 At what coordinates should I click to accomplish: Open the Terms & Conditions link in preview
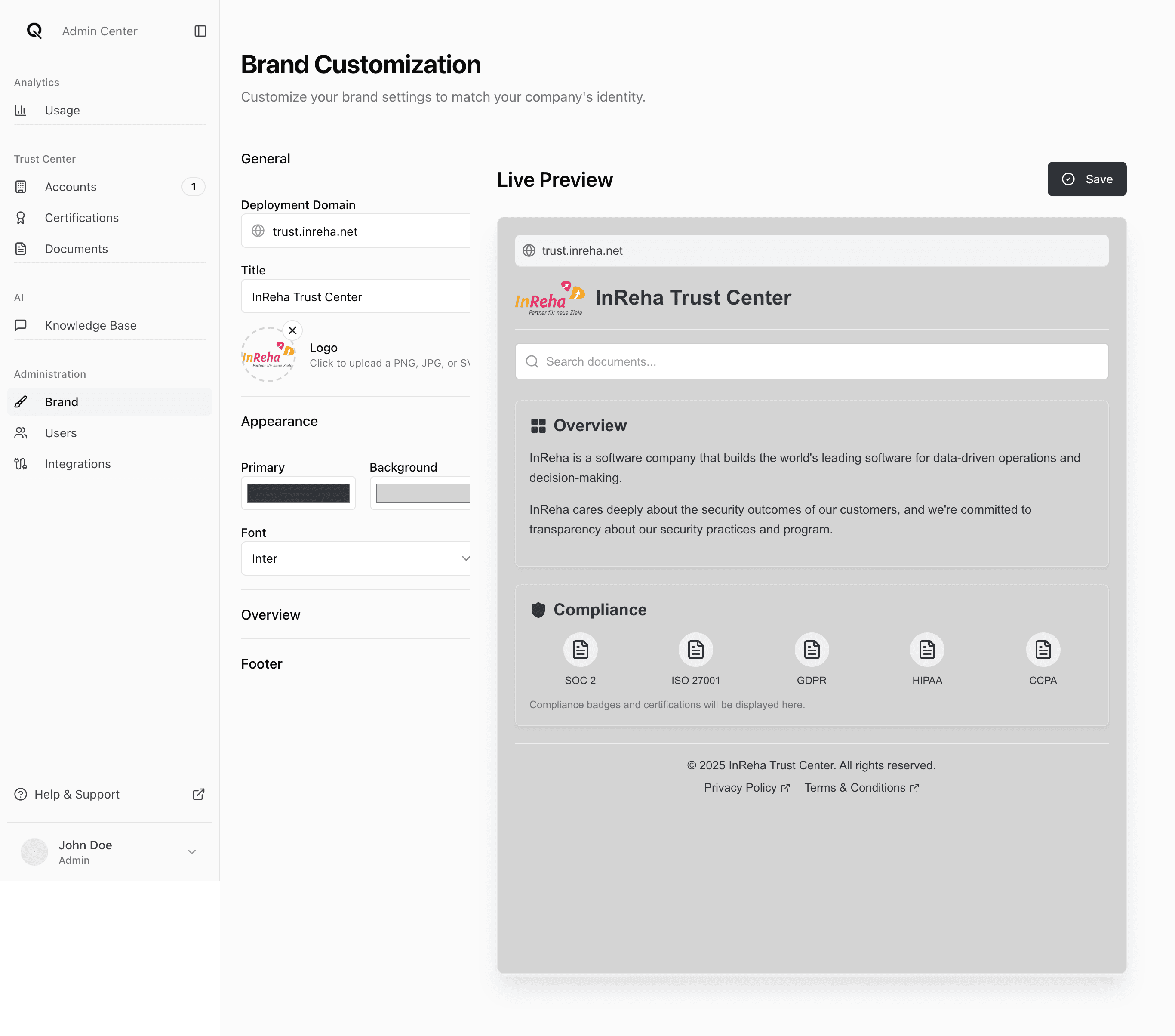tap(861, 788)
